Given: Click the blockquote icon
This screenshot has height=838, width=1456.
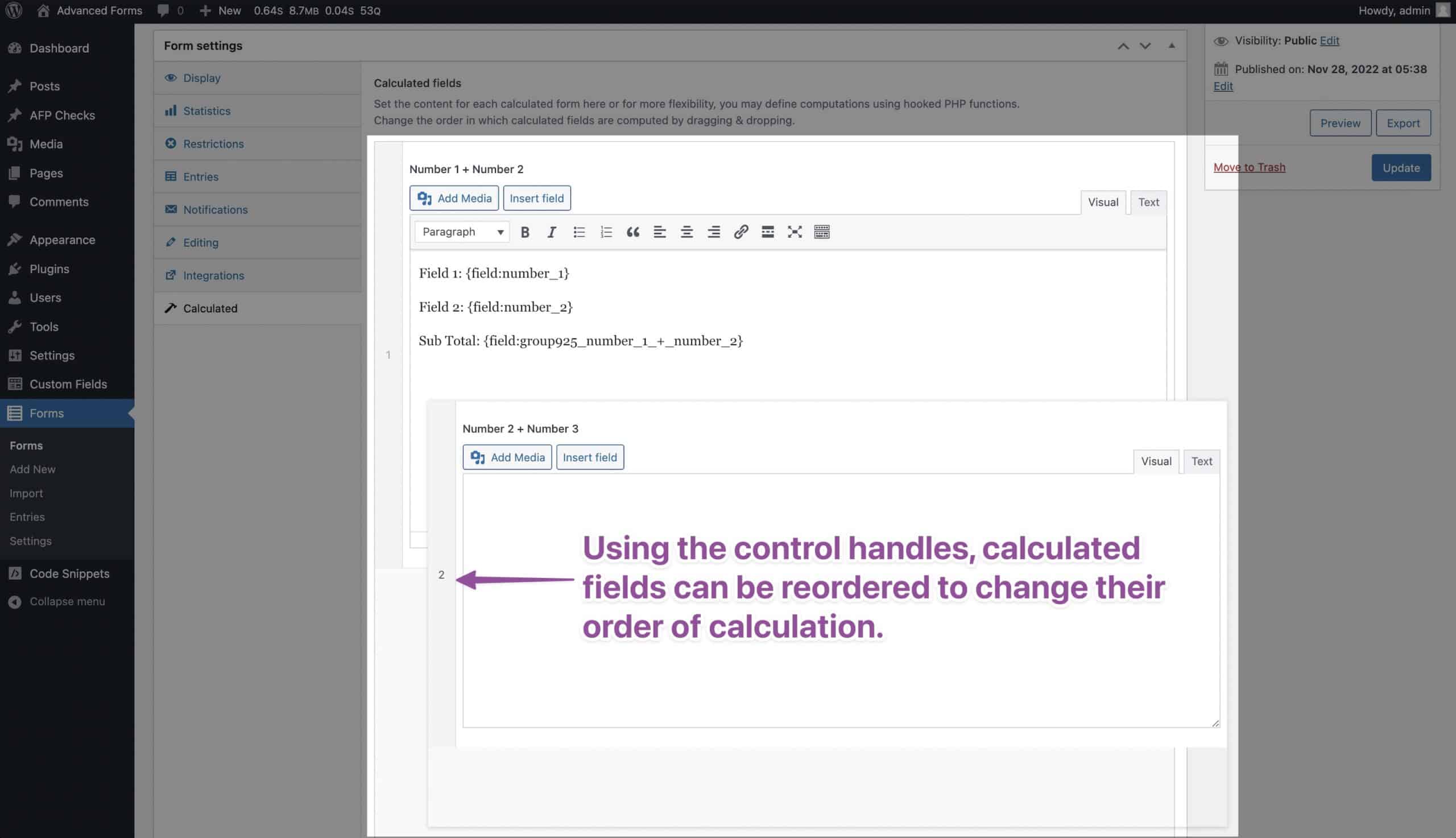Looking at the screenshot, I should tap(633, 232).
